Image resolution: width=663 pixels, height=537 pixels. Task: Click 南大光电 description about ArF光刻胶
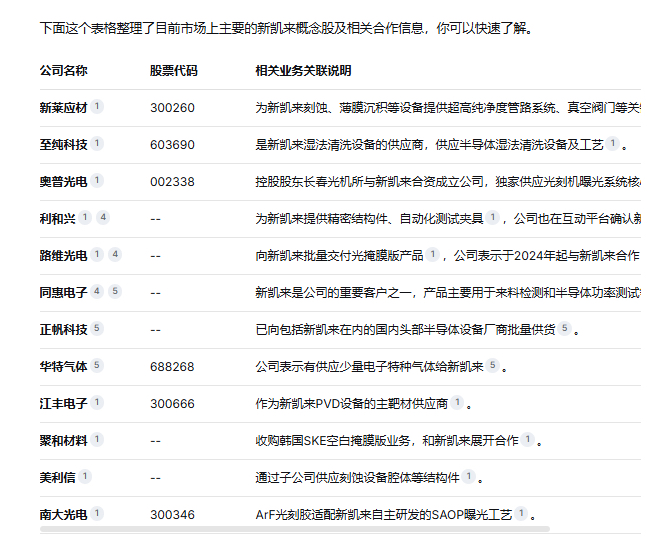pos(384,515)
